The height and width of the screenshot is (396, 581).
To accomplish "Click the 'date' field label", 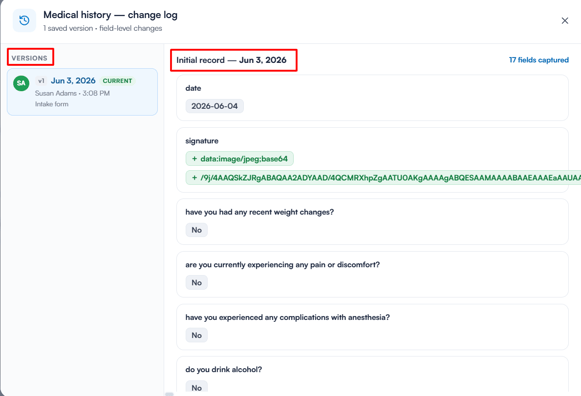I will pos(193,88).
